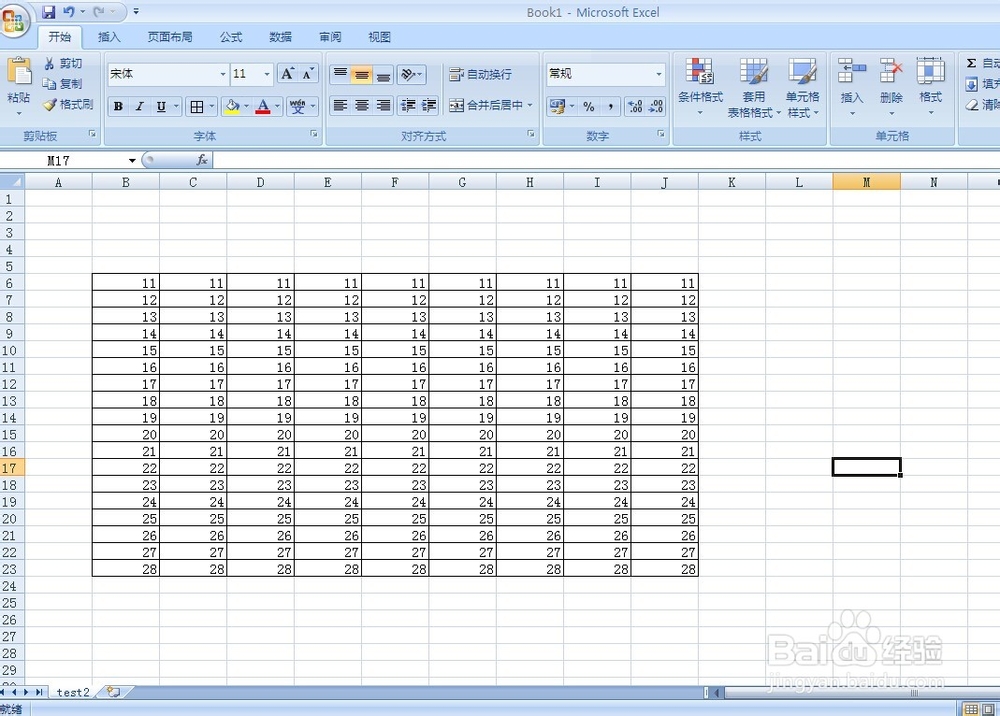Increase decimal places
This screenshot has width=1000, height=716.
635,106
